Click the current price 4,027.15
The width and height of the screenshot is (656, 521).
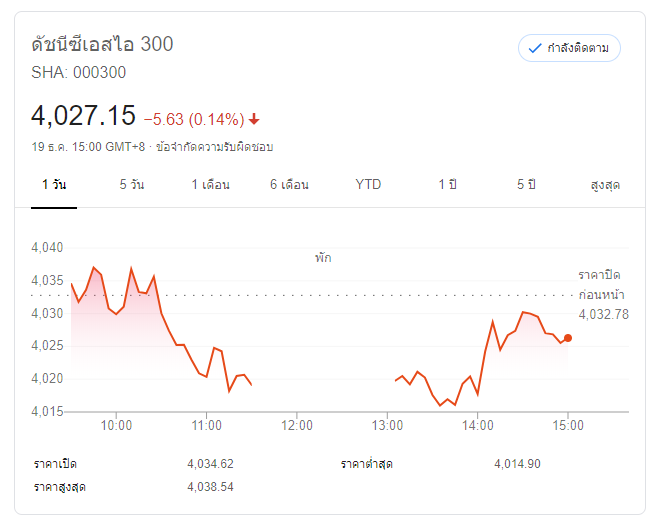83,116
